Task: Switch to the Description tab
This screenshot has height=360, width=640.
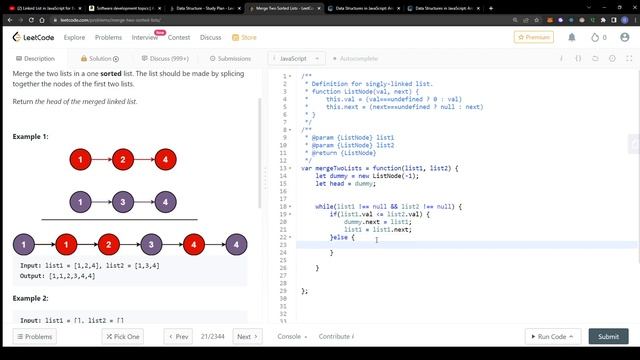Action: (x=35, y=58)
